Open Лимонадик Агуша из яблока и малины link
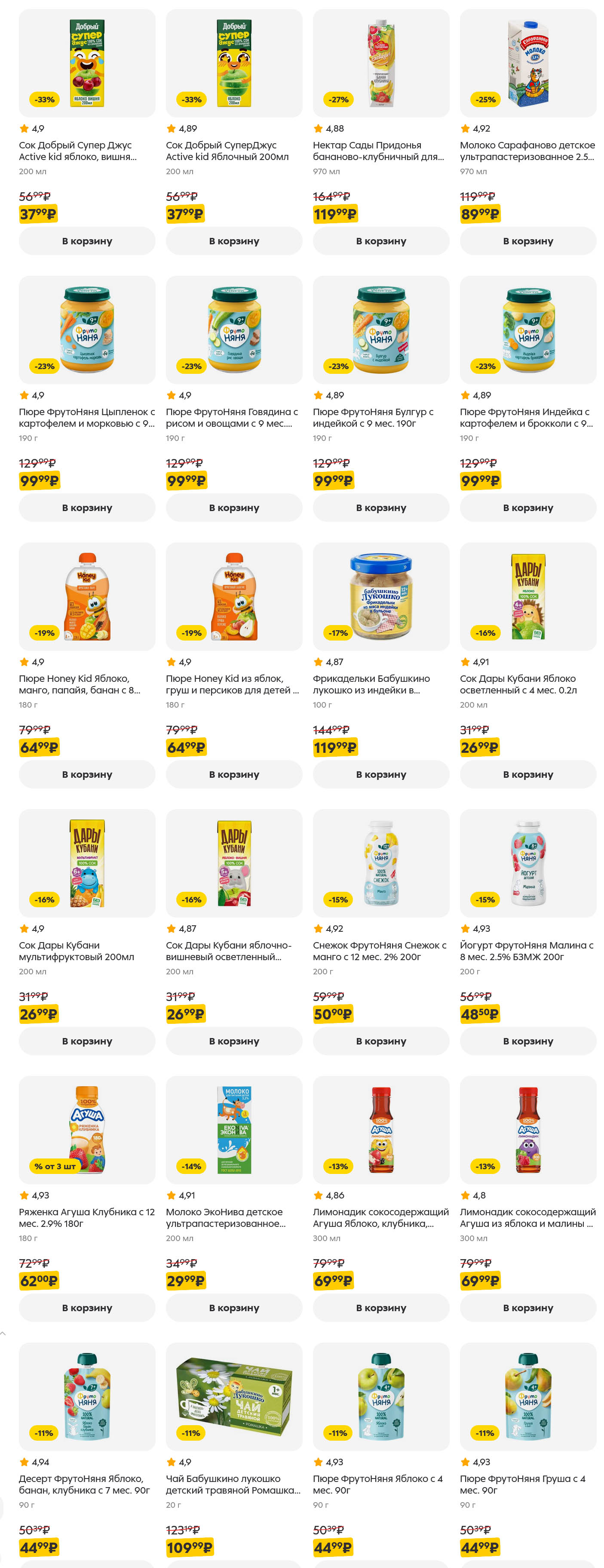Viewport: 604px width, 1568px height. [x=527, y=1217]
